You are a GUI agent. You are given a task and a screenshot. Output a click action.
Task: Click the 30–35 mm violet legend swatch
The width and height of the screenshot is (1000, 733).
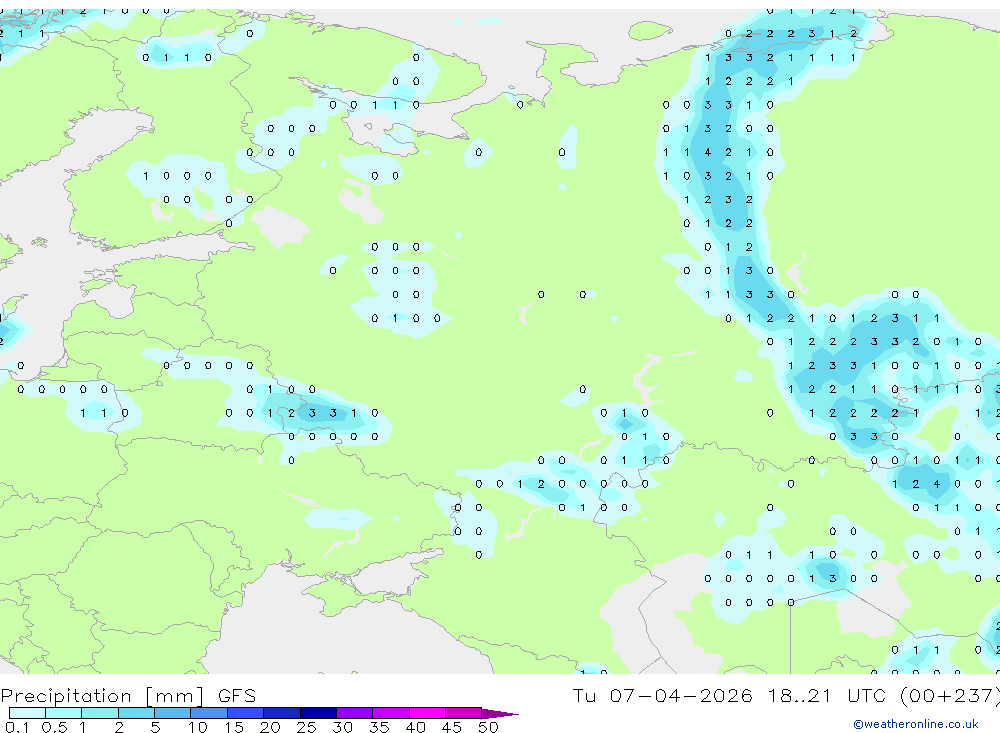354,713
